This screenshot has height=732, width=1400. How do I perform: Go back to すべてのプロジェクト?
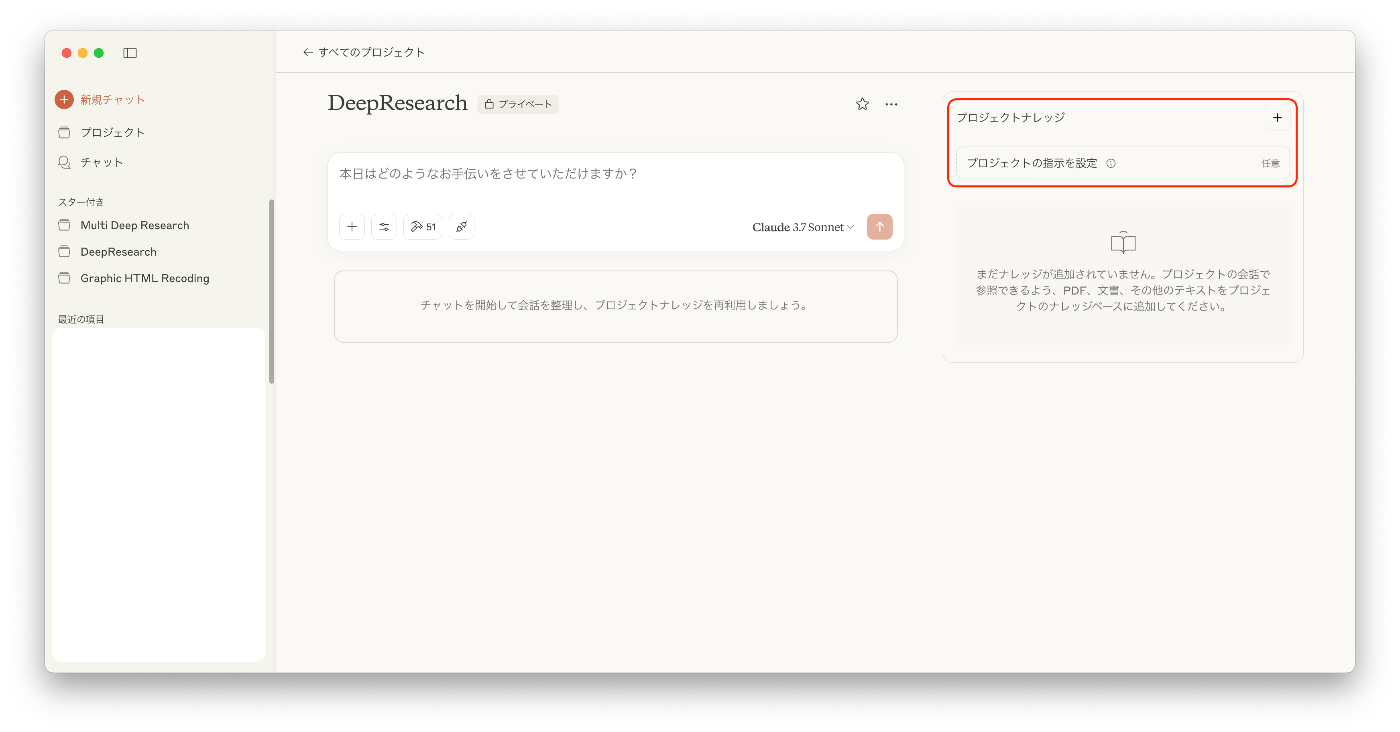pos(364,52)
